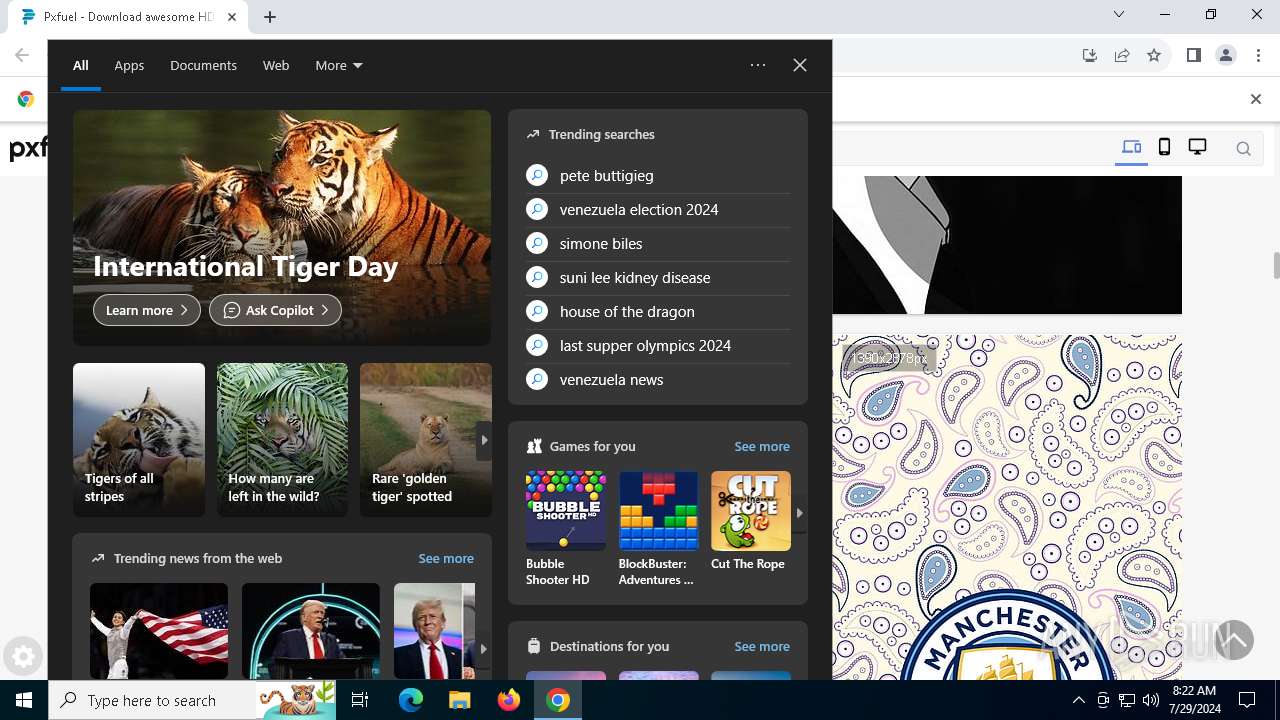Click the Pxfuel search magnifier icon
The height and width of the screenshot is (720, 1280).
point(1243,149)
